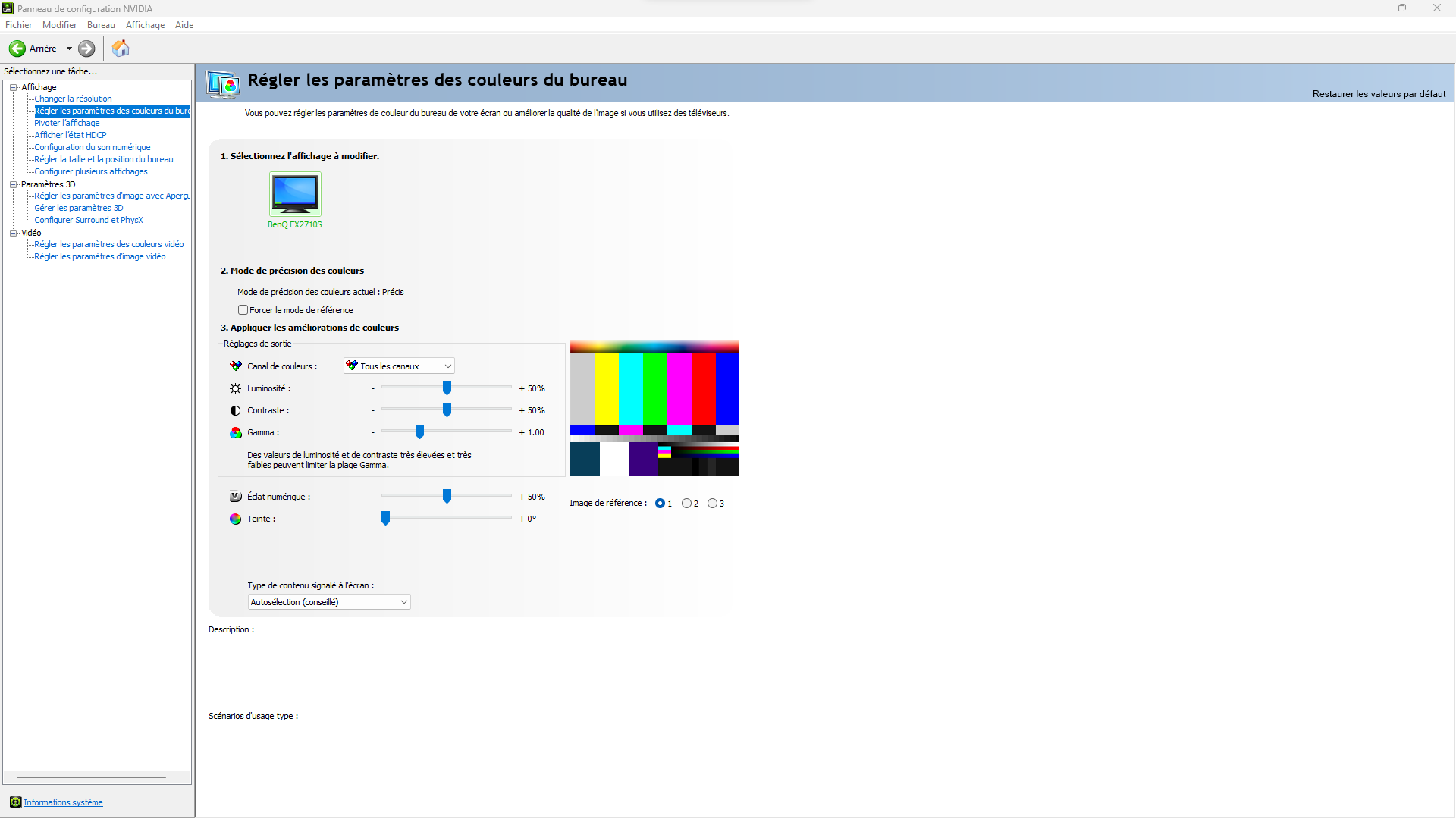The image size is (1456, 819).
Task: Click the Home icon in the toolbar
Action: [121, 49]
